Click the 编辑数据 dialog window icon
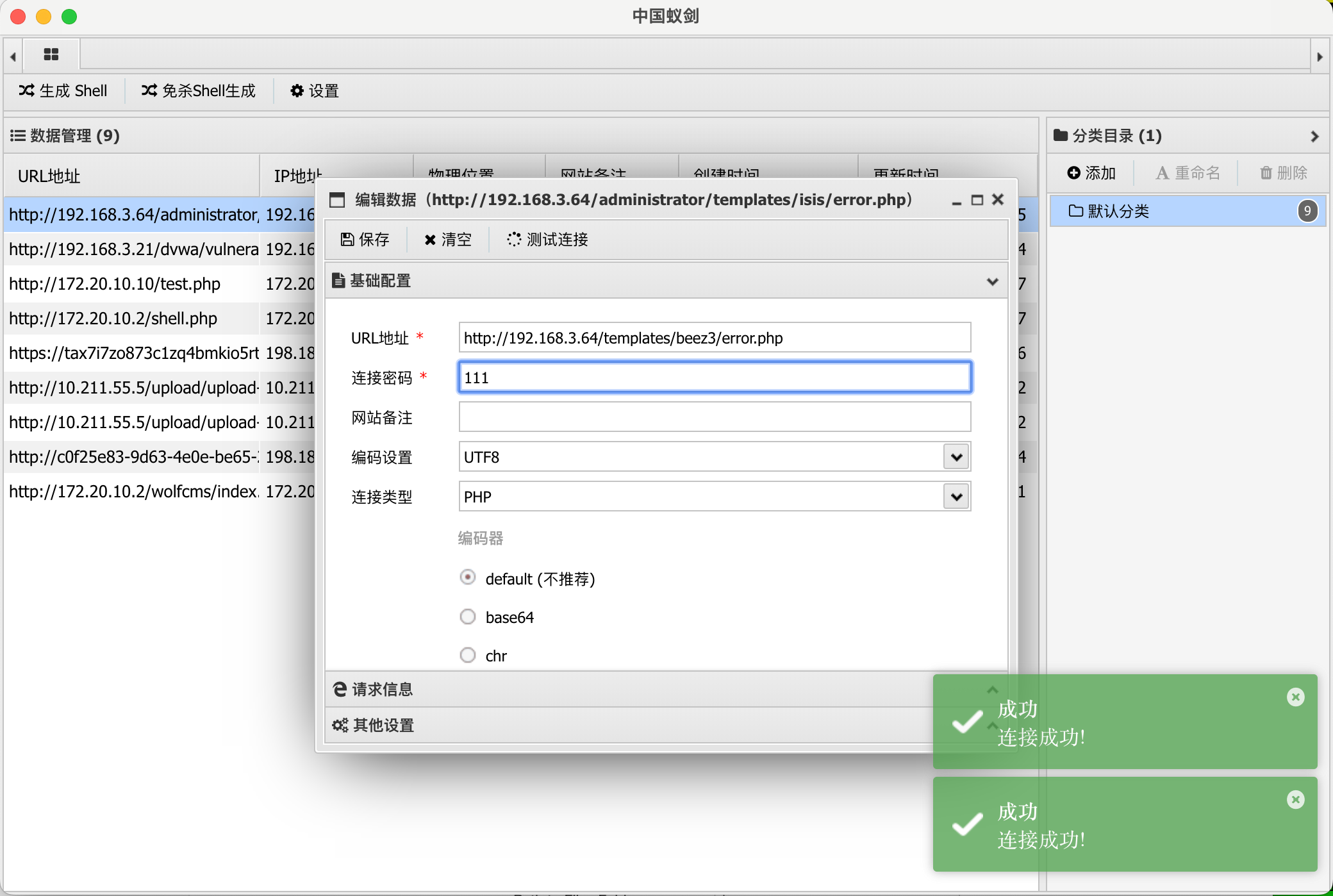 tap(337, 200)
